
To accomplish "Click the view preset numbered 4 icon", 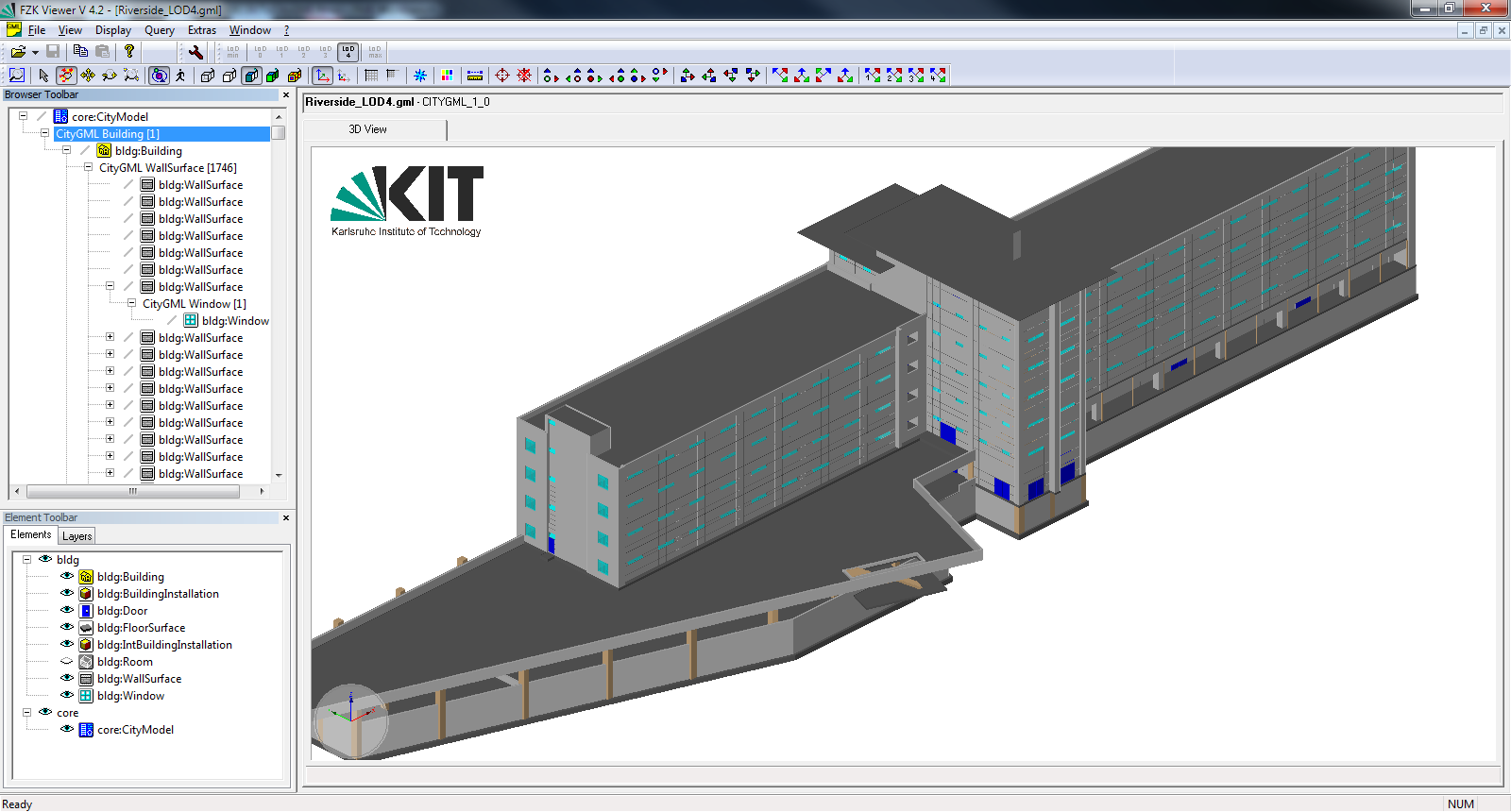I will point(938,76).
